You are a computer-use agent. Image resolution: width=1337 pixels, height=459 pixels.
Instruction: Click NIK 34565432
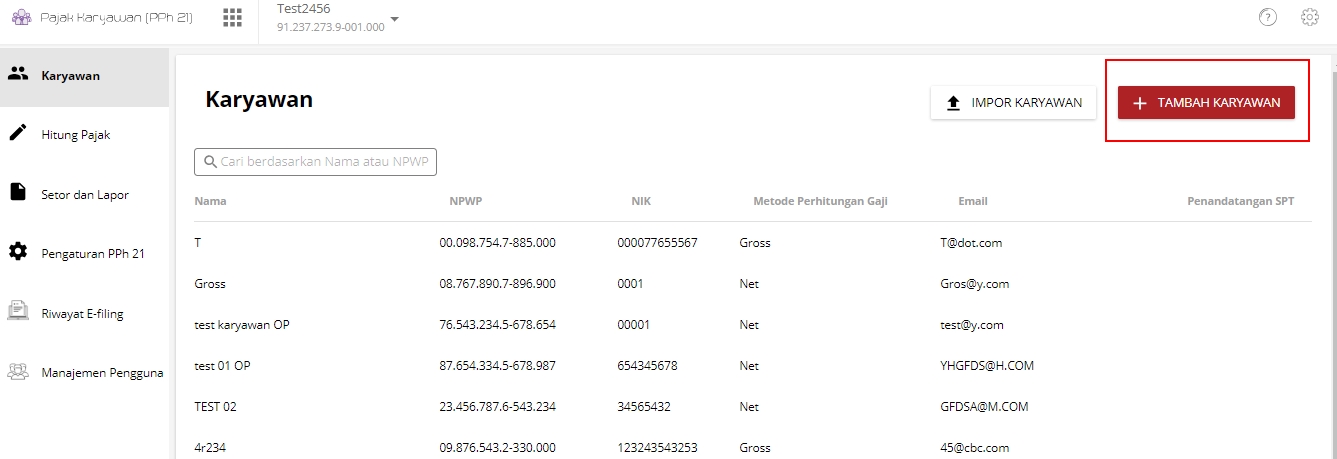(x=644, y=407)
